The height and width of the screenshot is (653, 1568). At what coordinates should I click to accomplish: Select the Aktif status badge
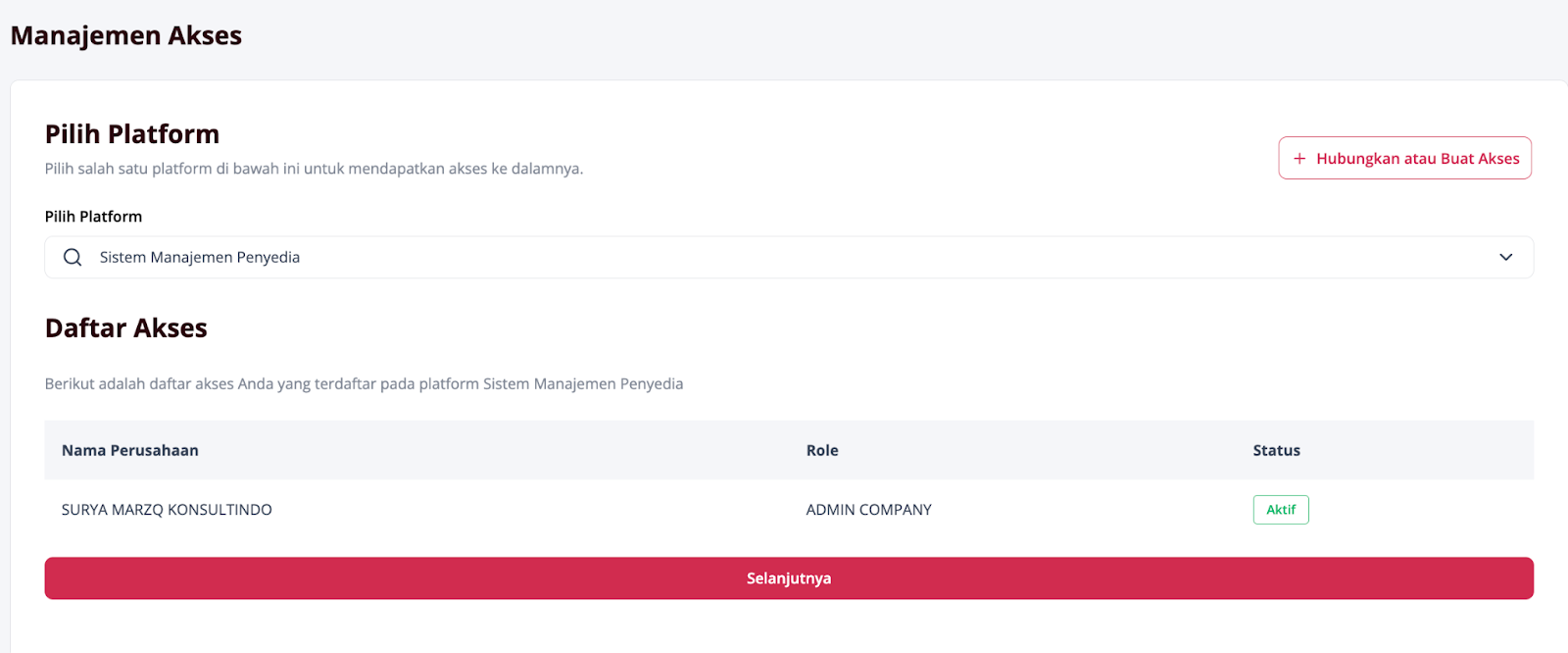tap(1281, 510)
